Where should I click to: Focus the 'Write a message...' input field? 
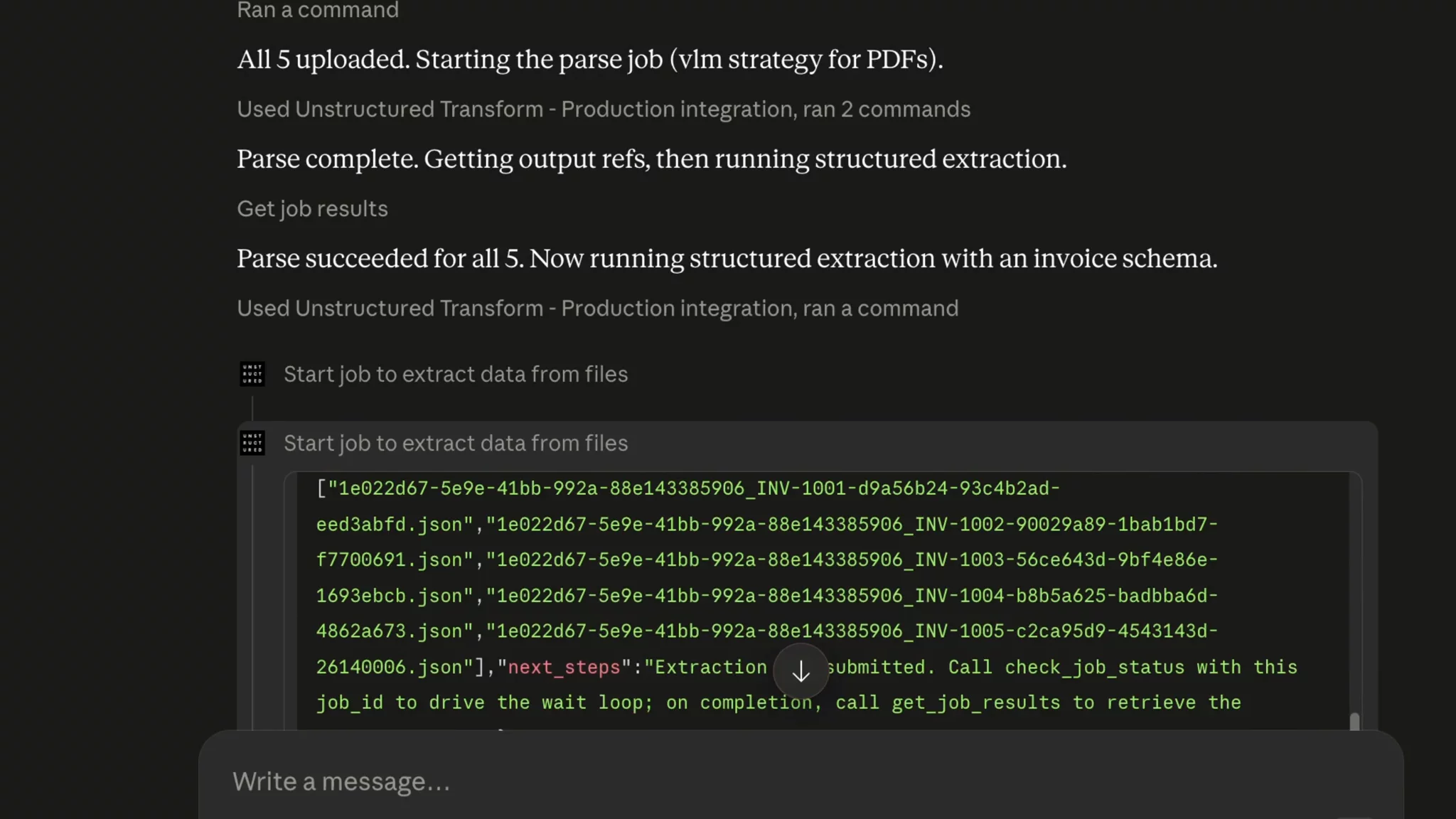pos(801,781)
